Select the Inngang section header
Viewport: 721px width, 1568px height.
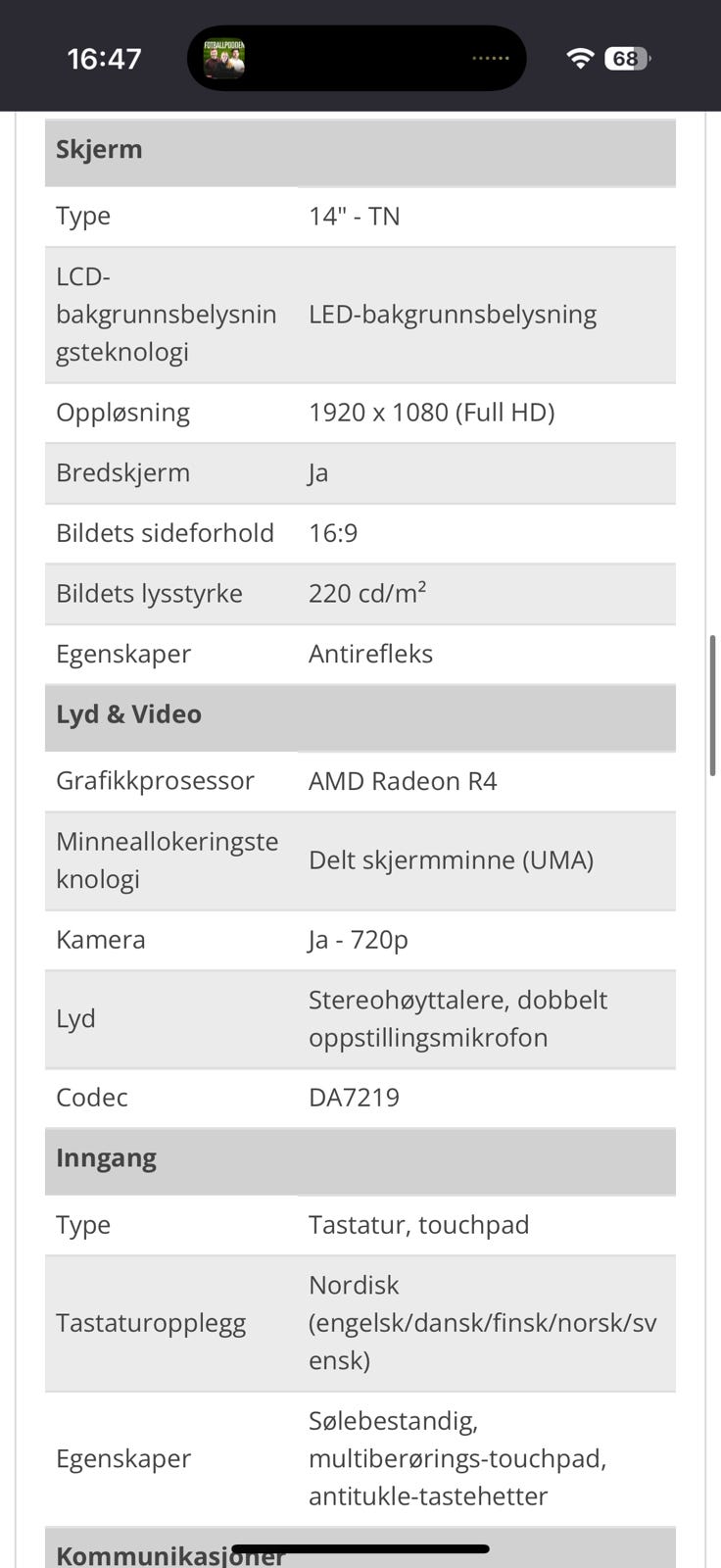pos(106,1158)
